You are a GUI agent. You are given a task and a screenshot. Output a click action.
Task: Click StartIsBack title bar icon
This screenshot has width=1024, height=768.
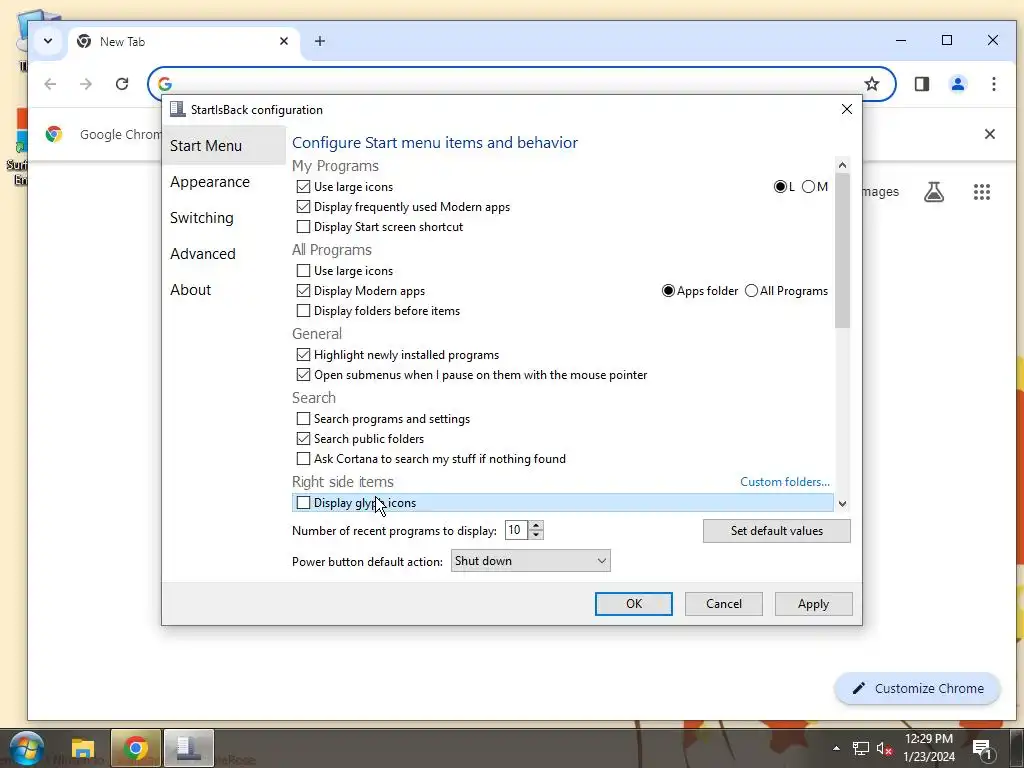click(178, 109)
